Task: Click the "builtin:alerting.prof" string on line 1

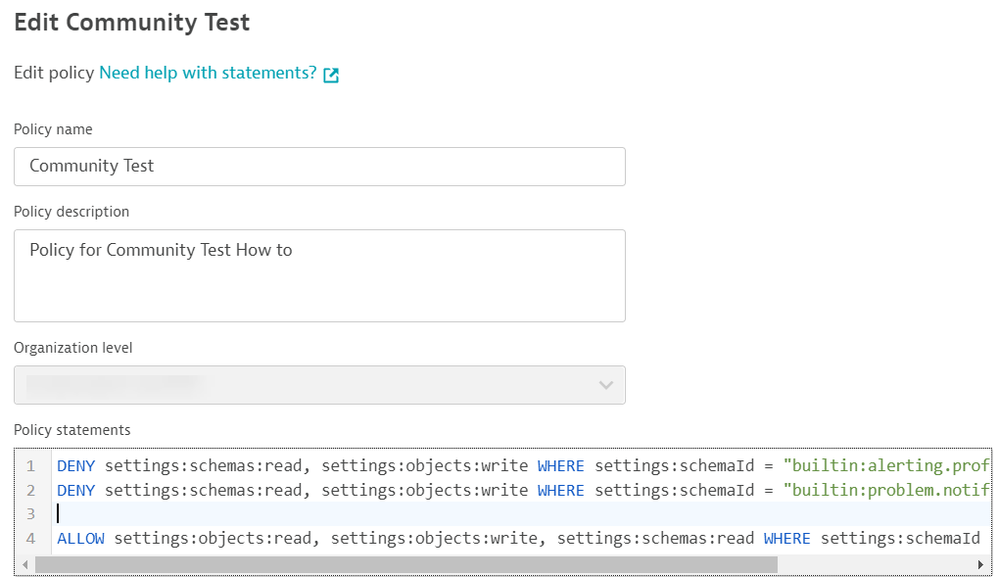Action: click(x=887, y=465)
